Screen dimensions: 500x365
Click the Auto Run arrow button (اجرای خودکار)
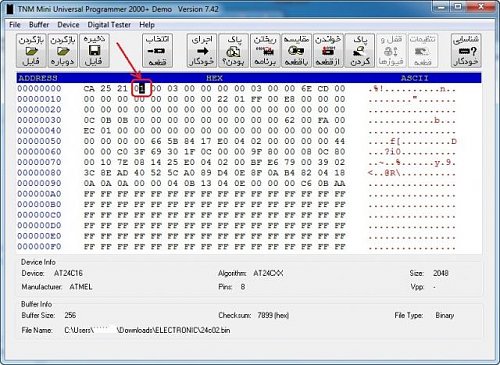pyautogui.click(x=202, y=51)
